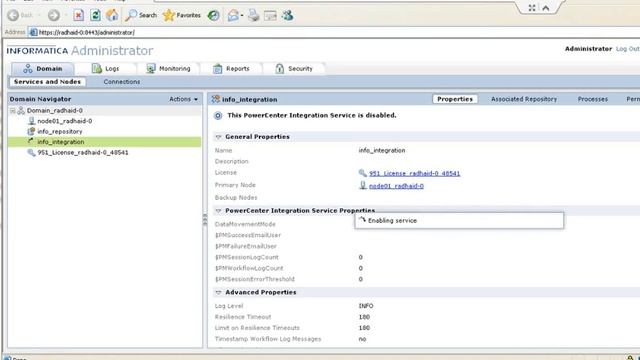
Task: Click the Timestamp Workflow Log Messages value no
Action: tap(362, 339)
